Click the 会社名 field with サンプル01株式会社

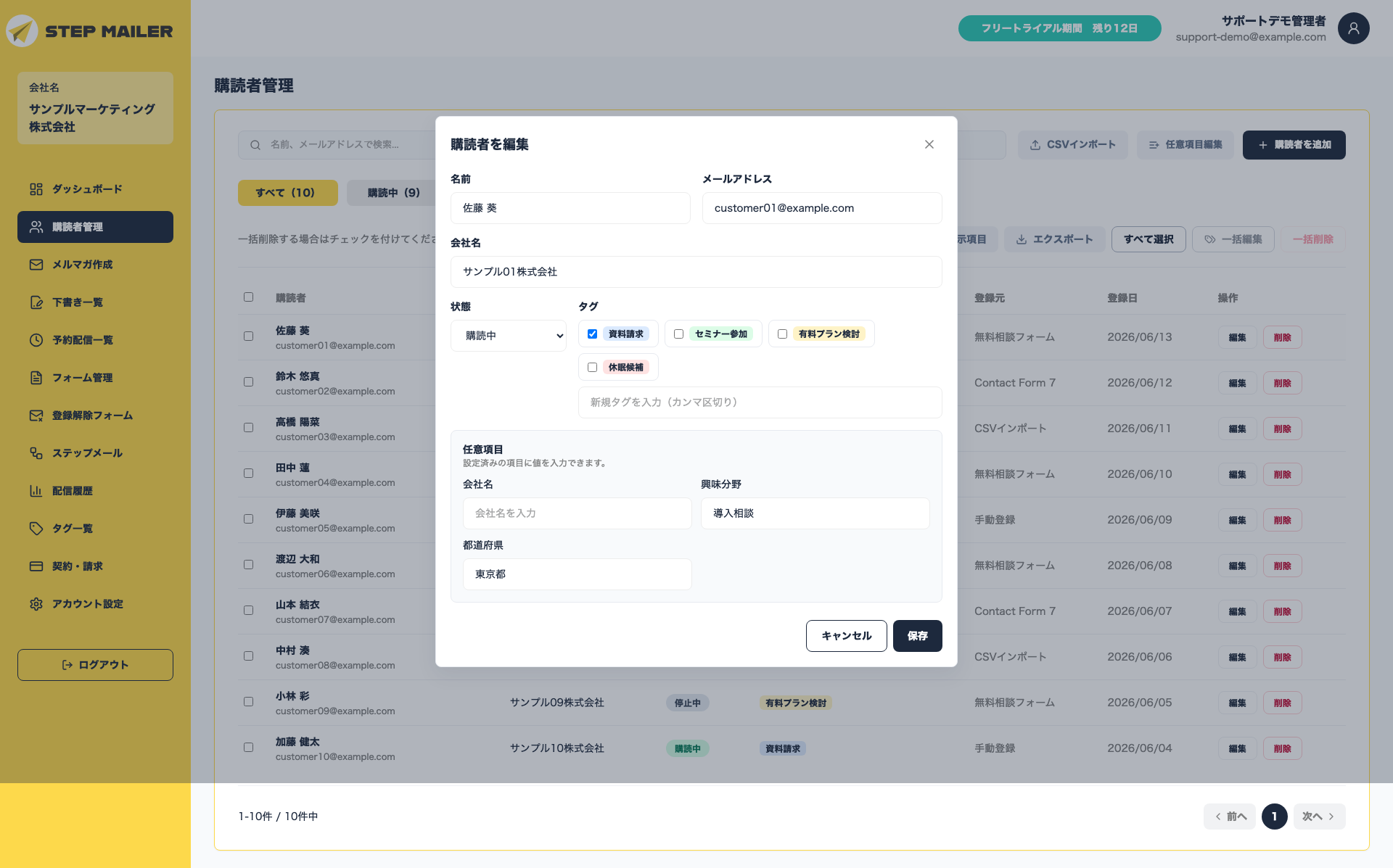696,272
